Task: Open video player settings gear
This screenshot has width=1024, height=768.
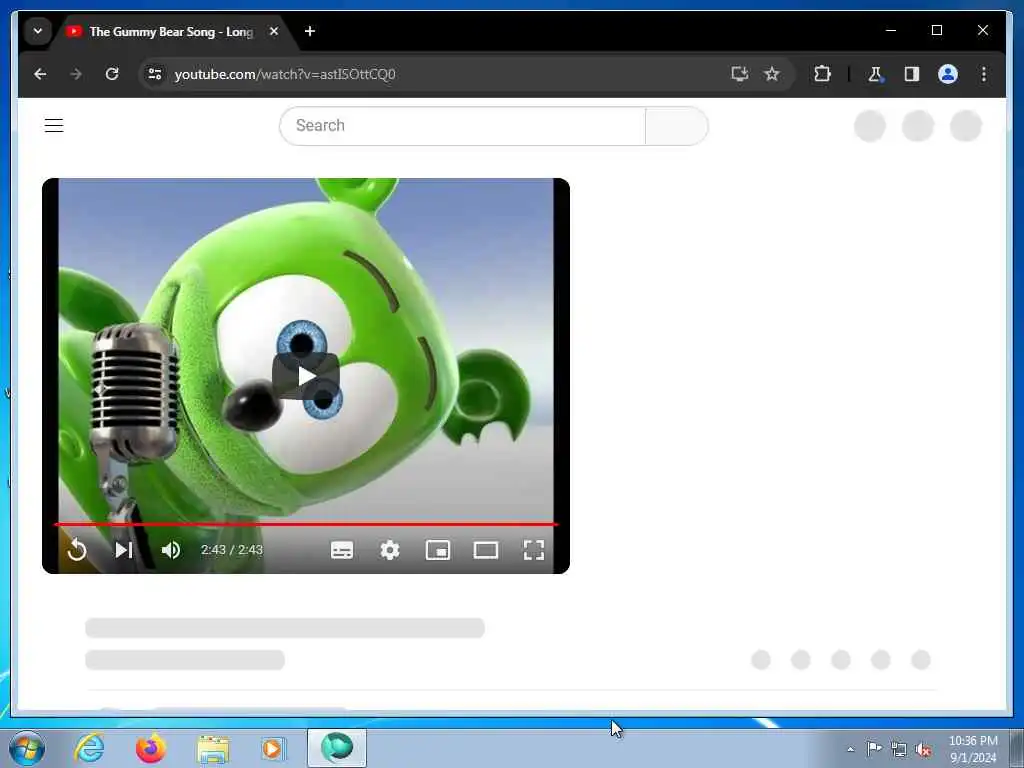Action: tap(390, 550)
